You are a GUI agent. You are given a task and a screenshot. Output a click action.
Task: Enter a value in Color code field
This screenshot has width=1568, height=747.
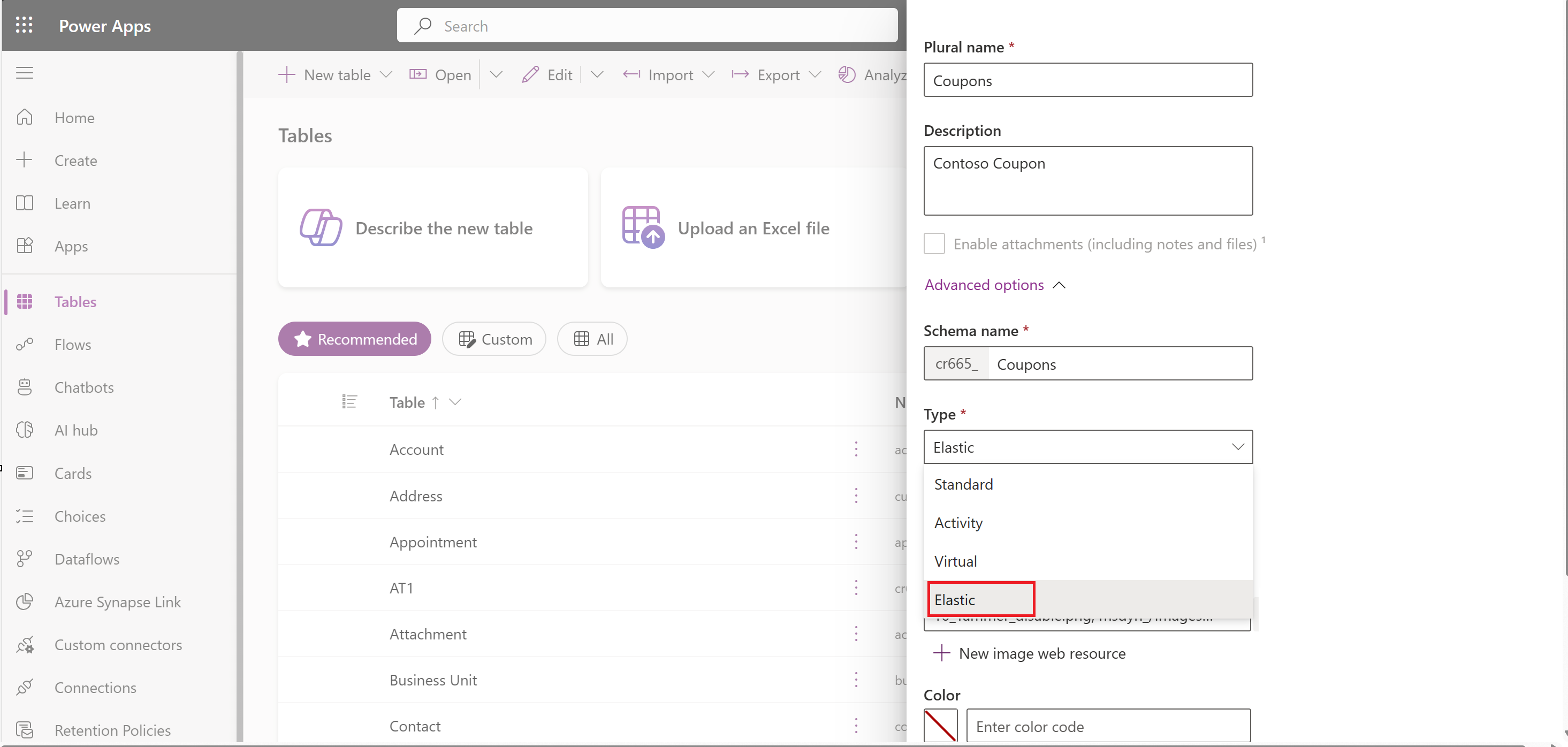pos(1107,726)
